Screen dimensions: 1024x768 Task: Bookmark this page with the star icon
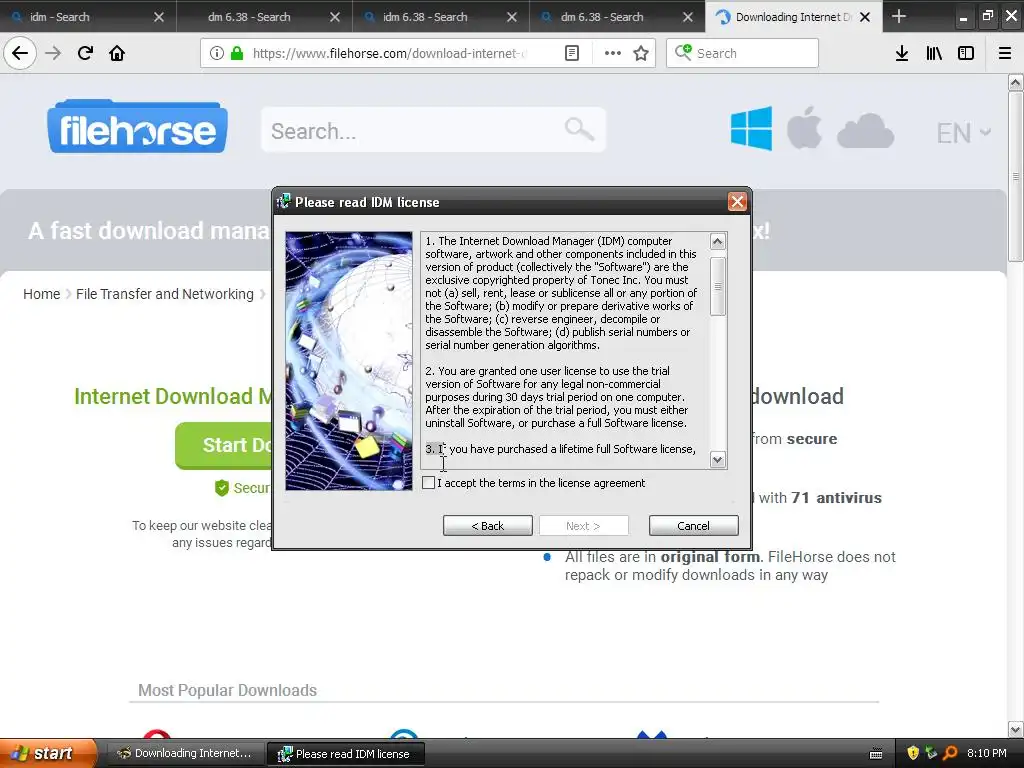tap(641, 53)
